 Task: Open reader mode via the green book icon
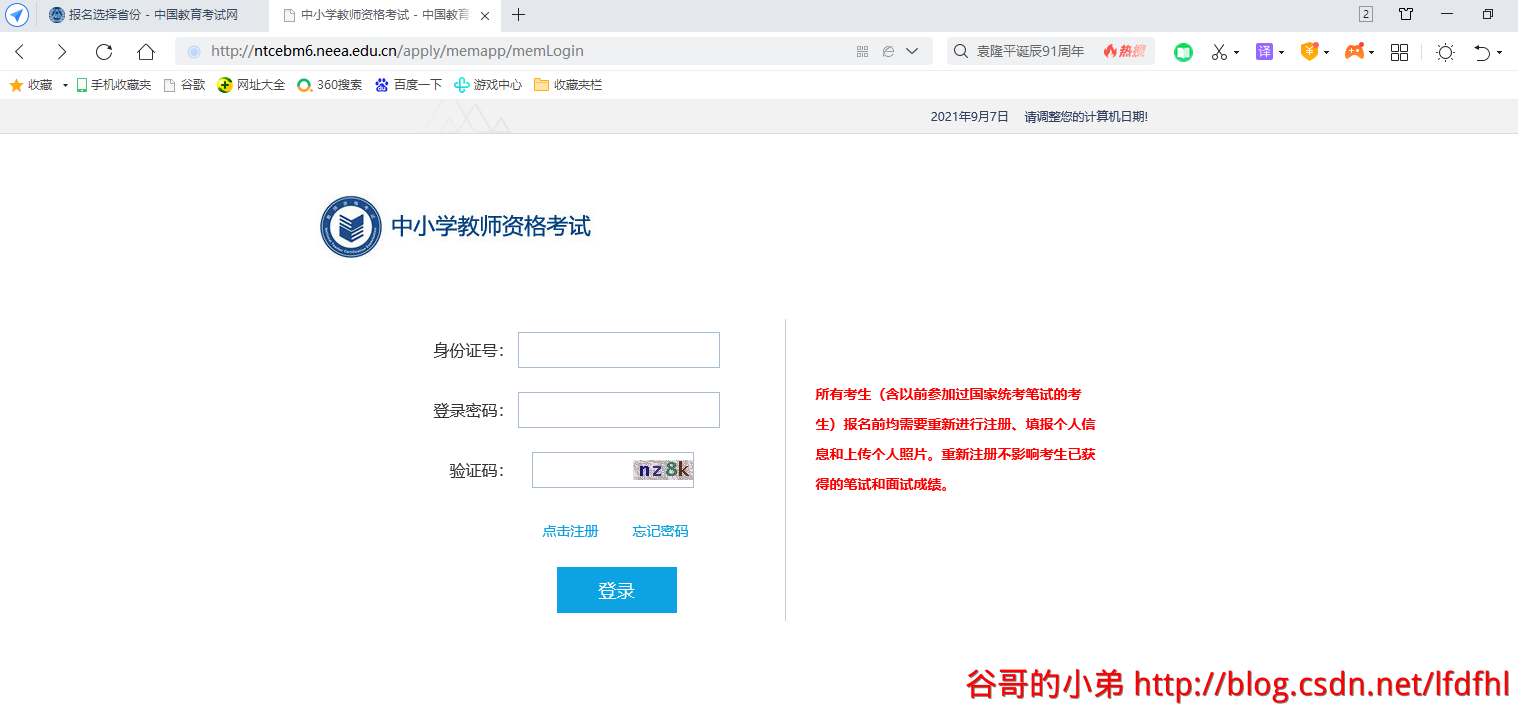click(1183, 52)
